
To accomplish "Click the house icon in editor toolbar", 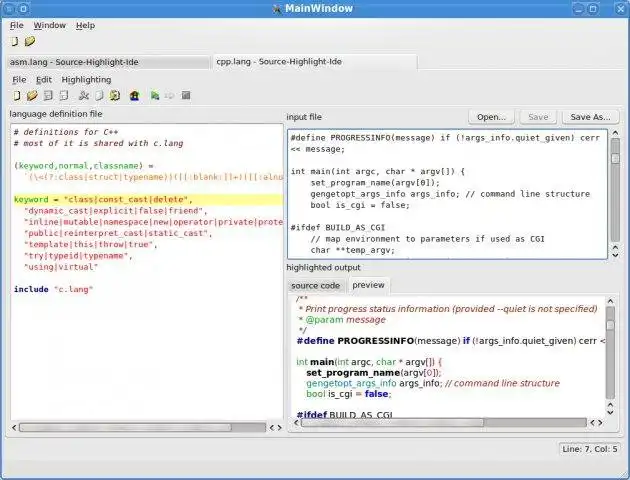I will [135, 96].
